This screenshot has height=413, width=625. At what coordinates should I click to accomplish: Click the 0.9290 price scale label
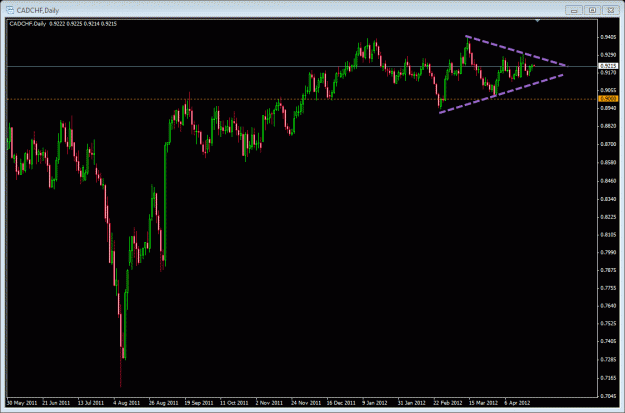[608, 55]
